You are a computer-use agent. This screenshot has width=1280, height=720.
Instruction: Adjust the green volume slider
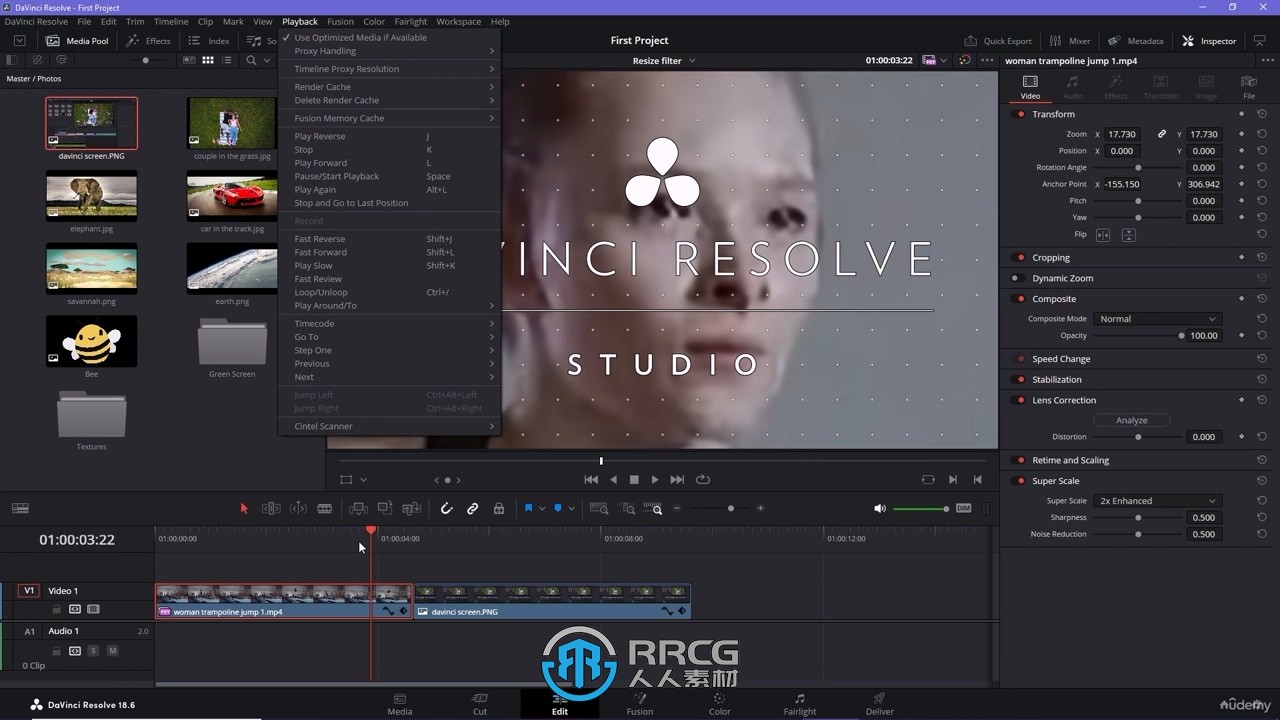tap(921, 509)
